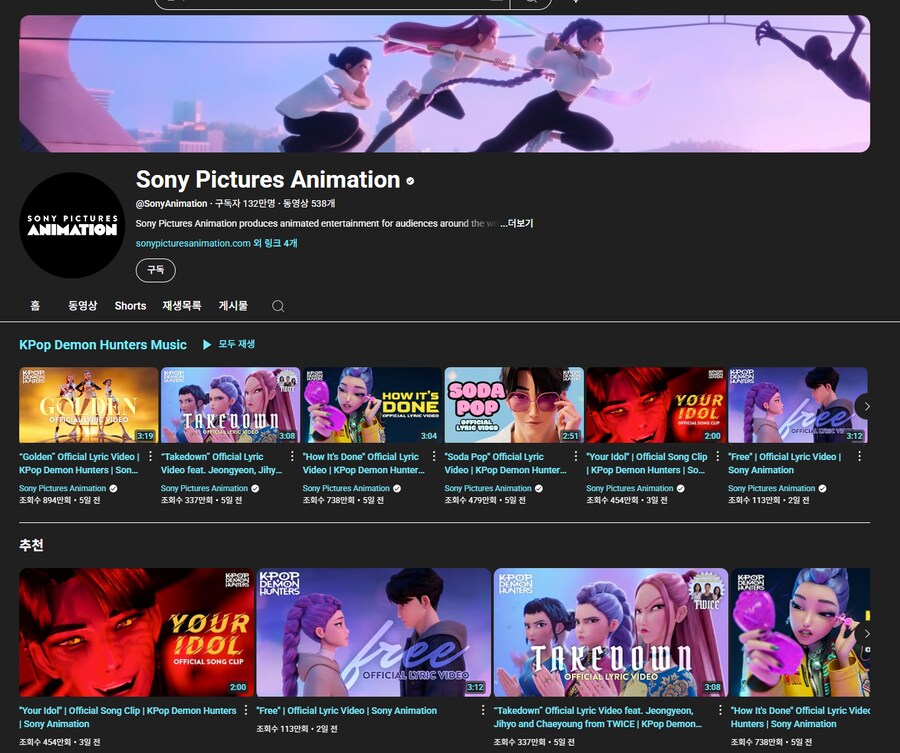Play large Free recommended thumbnail
Image resolution: width=900 pixels, height=753 pixels.
(x=374, y=632)
